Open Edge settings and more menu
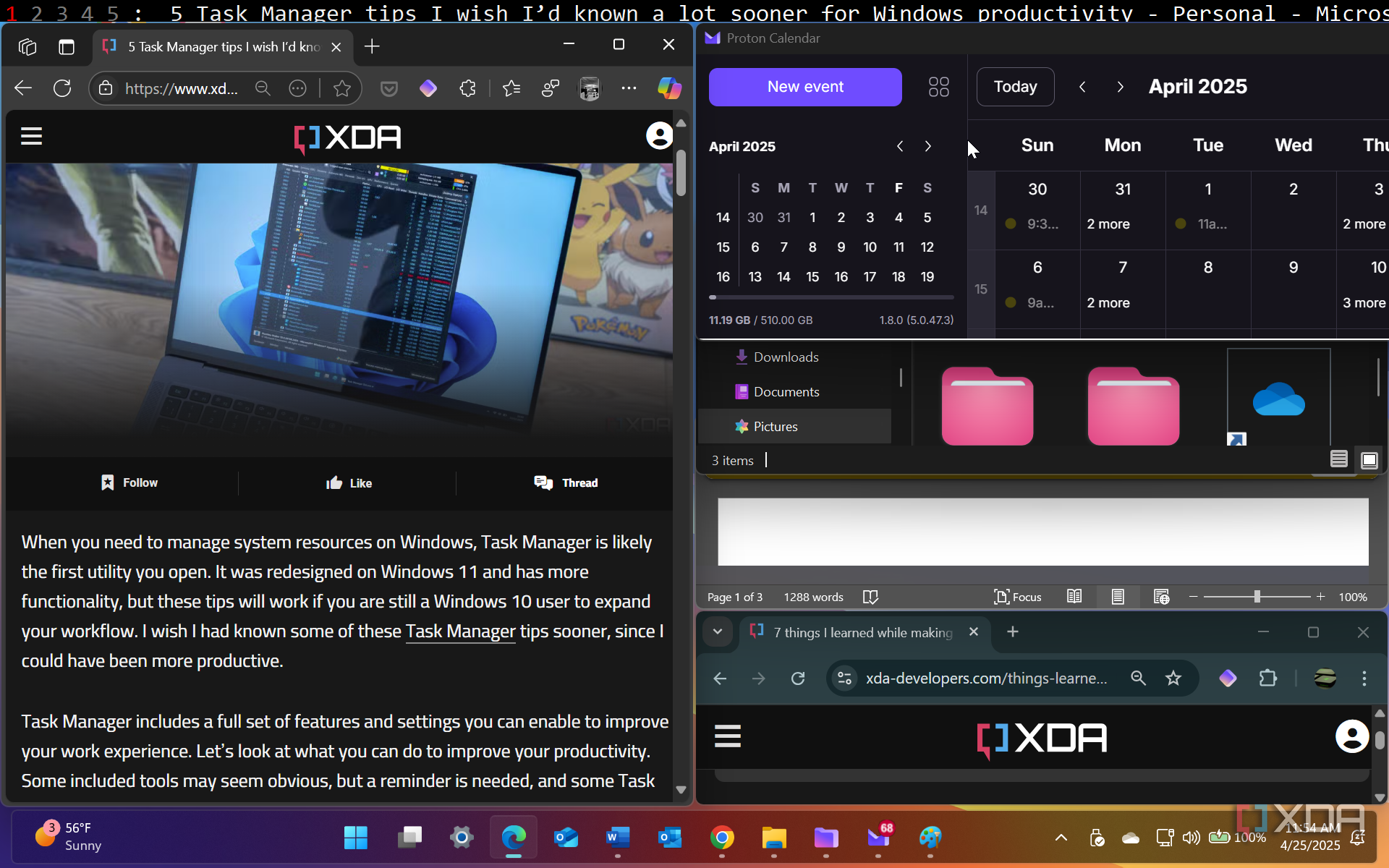Image resolution: width=1389 pixels, height=868 pixels. pyautogui.click(x=629, y=88)
